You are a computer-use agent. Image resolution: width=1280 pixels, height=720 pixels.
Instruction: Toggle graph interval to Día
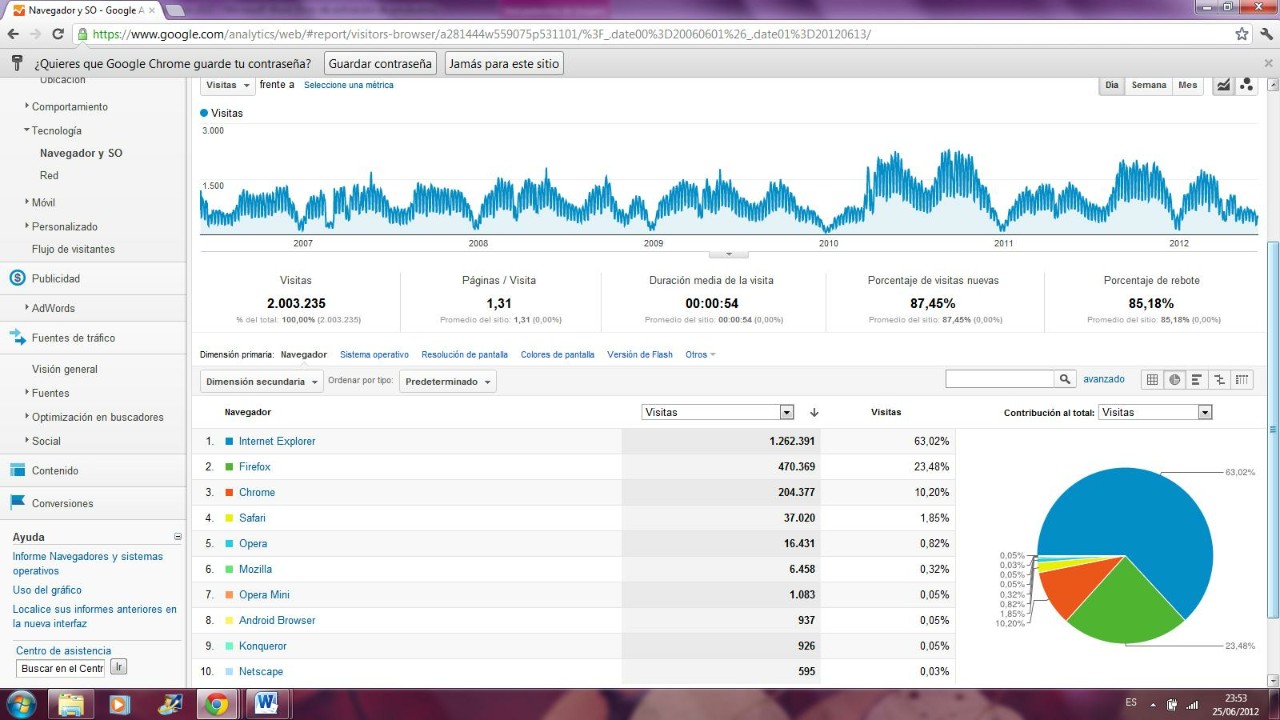coord(1112,86)
